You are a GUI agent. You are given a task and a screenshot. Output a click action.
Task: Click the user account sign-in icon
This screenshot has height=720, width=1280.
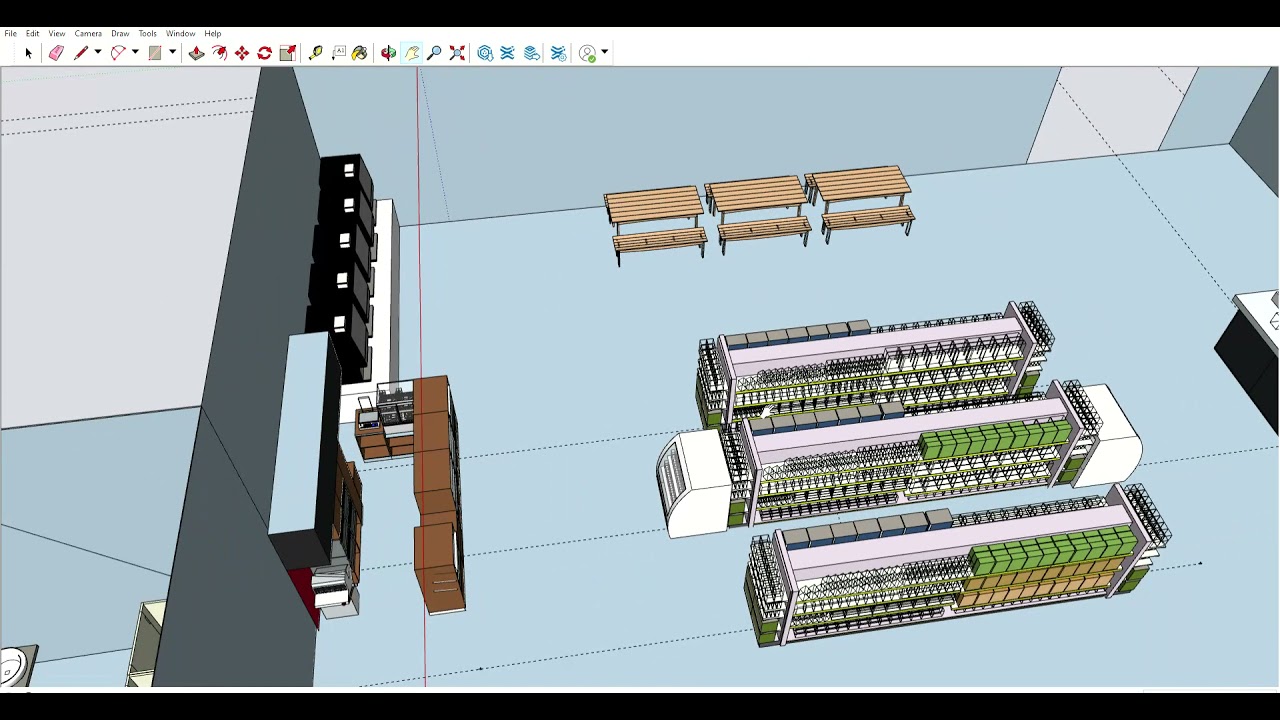click(588, 53)
